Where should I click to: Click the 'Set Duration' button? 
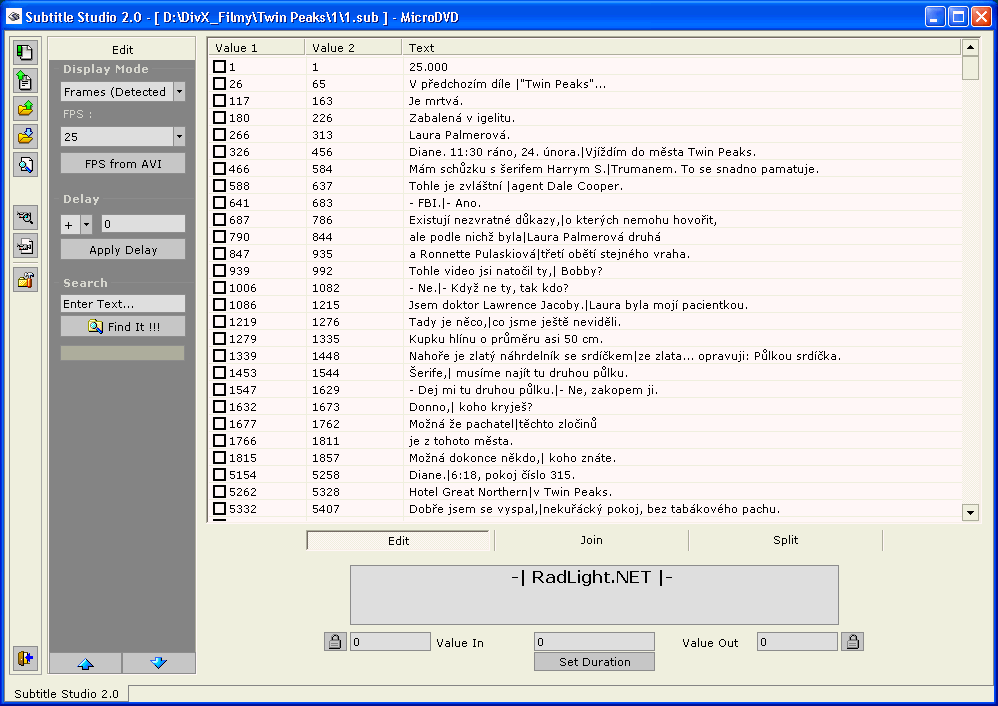(x=594, y=661)
